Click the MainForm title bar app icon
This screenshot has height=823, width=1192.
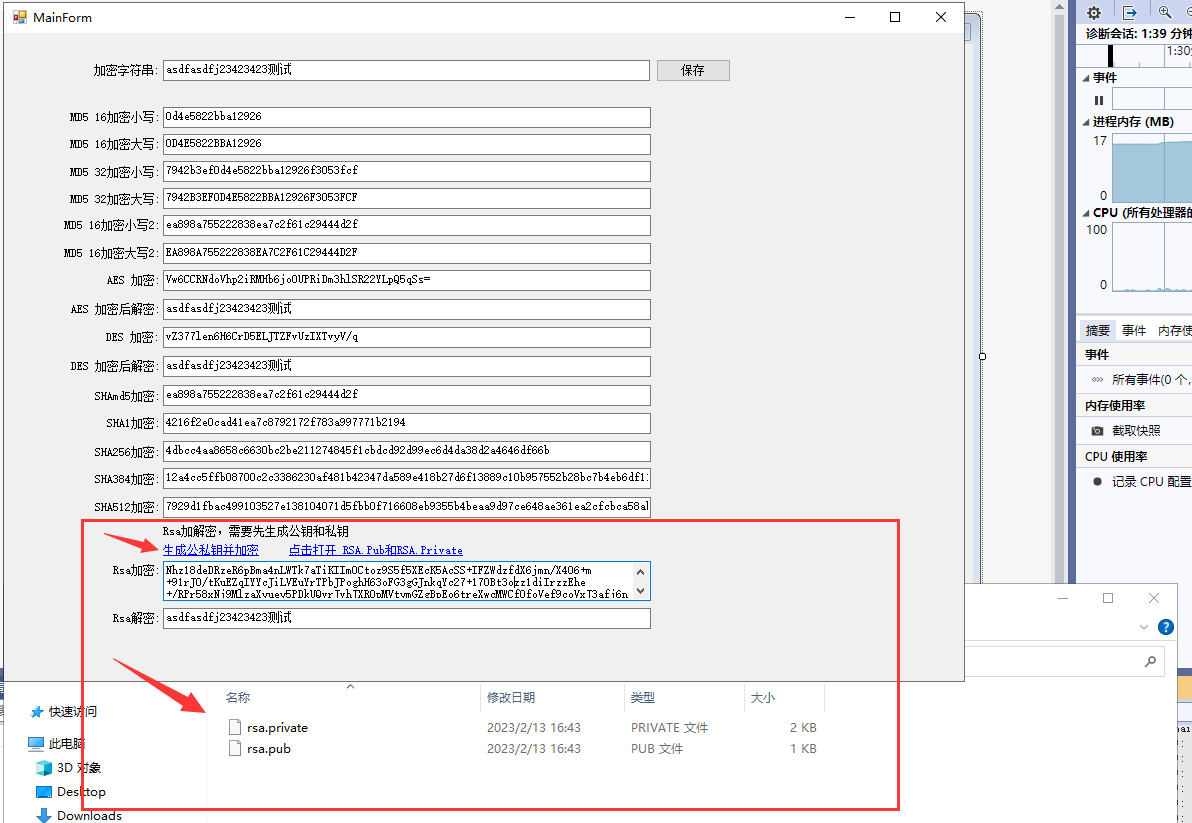(19, 17)
